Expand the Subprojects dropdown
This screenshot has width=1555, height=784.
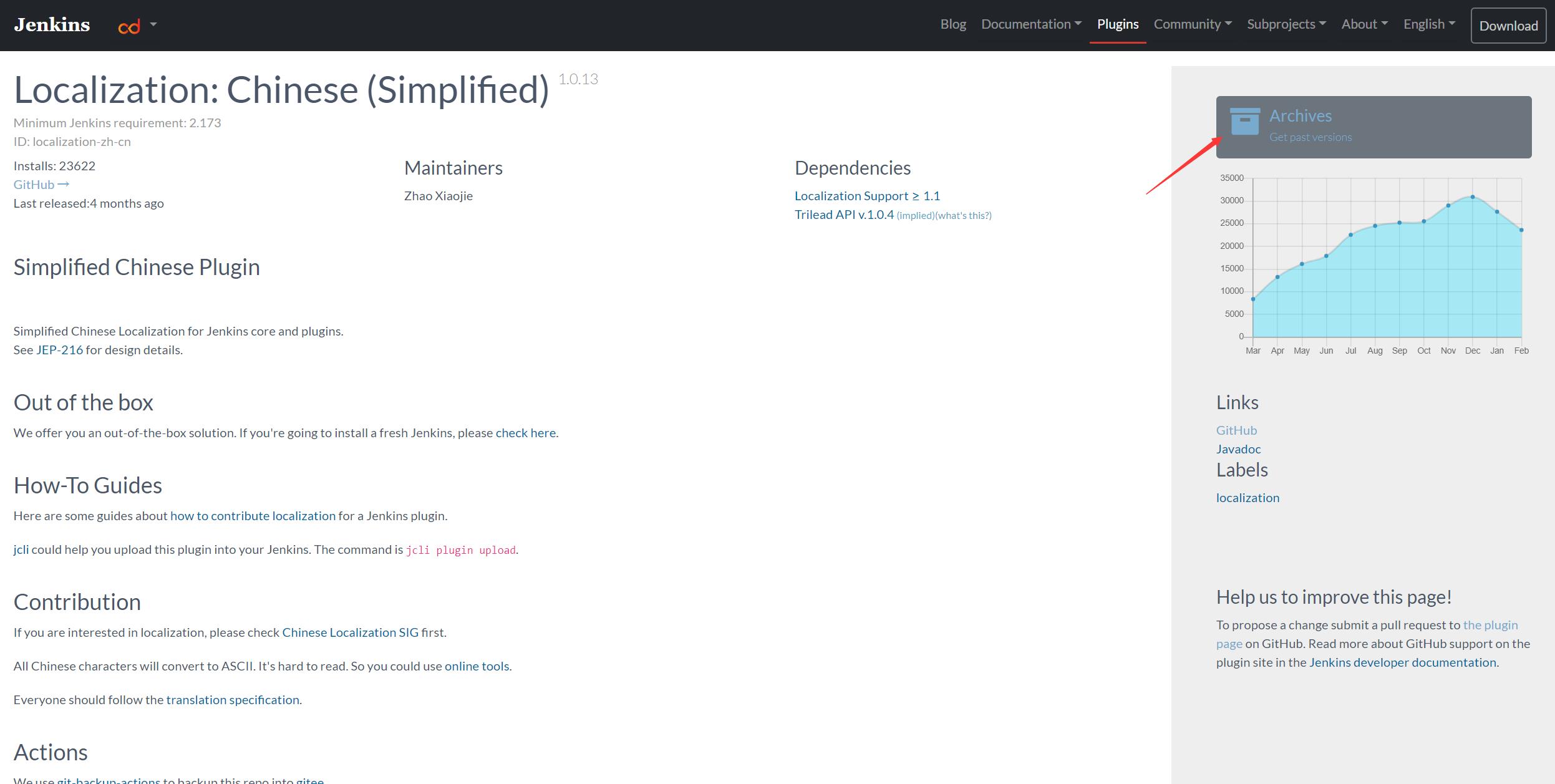(1286, 24)
